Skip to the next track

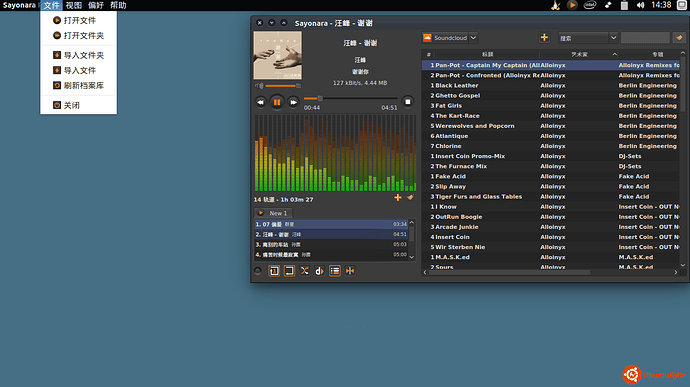click(293, 102)
